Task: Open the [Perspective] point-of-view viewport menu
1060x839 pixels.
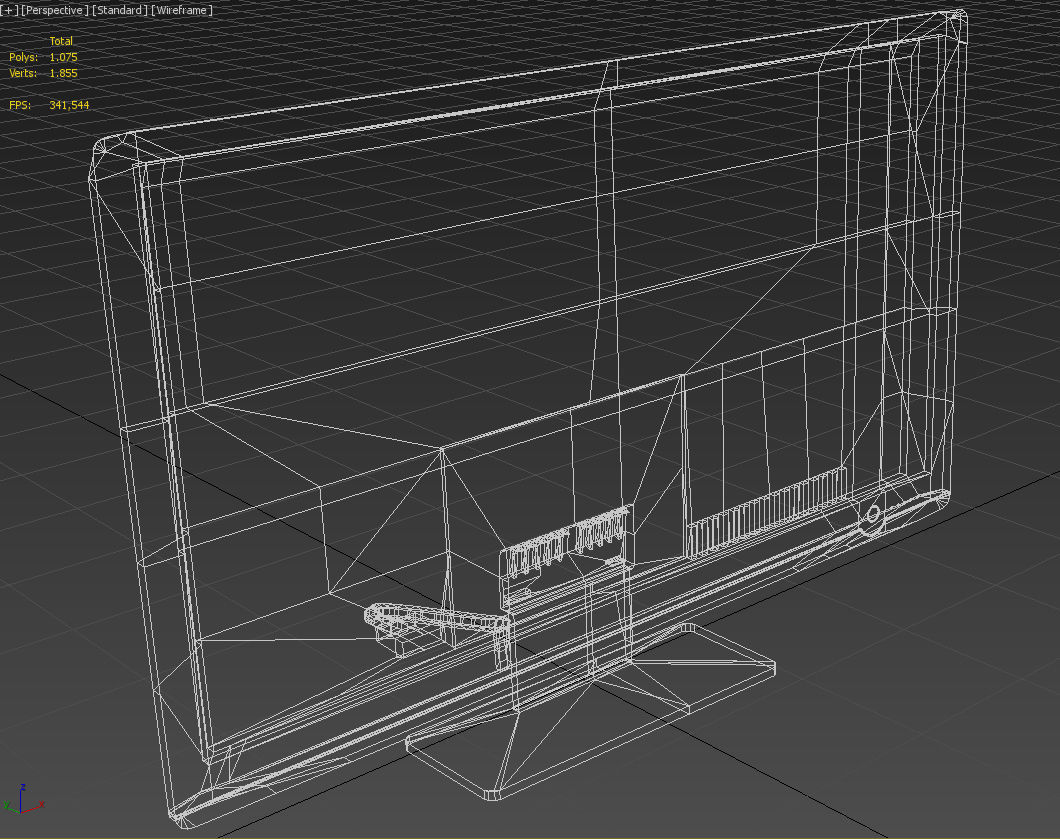Action: [55, 10]
